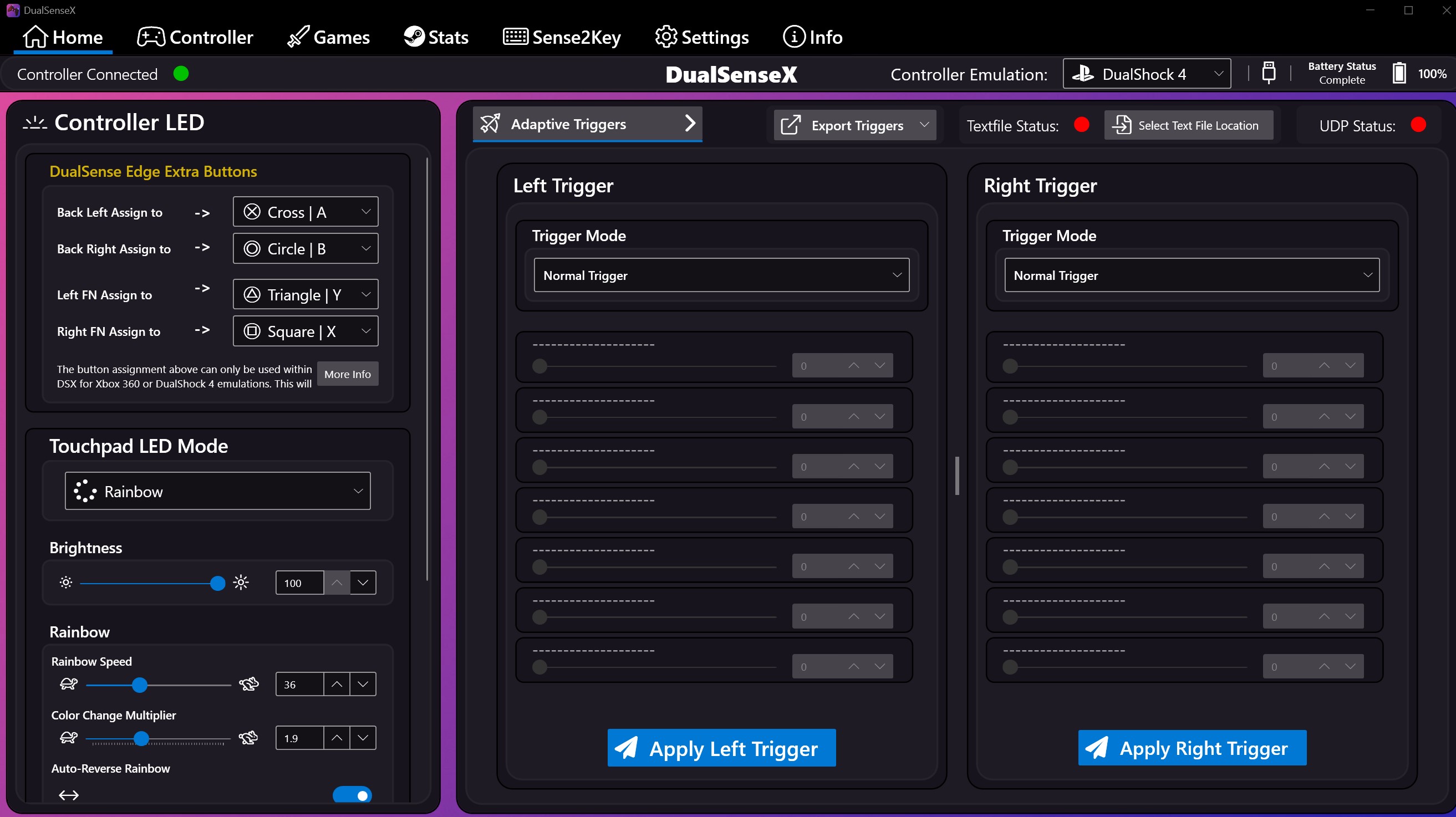Click the slow turtle icon for Color Change Multiplier
1456x817 pixels.
pos(68,737)
